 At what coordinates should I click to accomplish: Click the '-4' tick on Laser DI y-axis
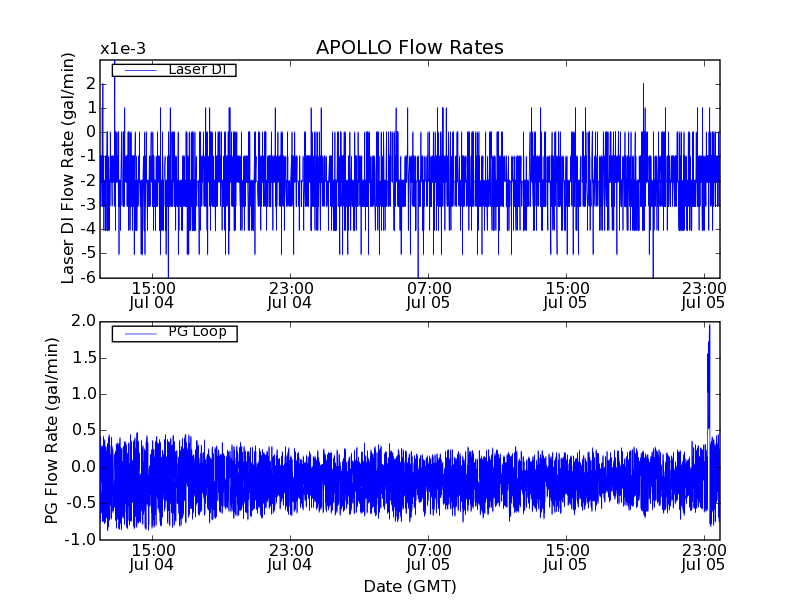click(x=88, y=229)
